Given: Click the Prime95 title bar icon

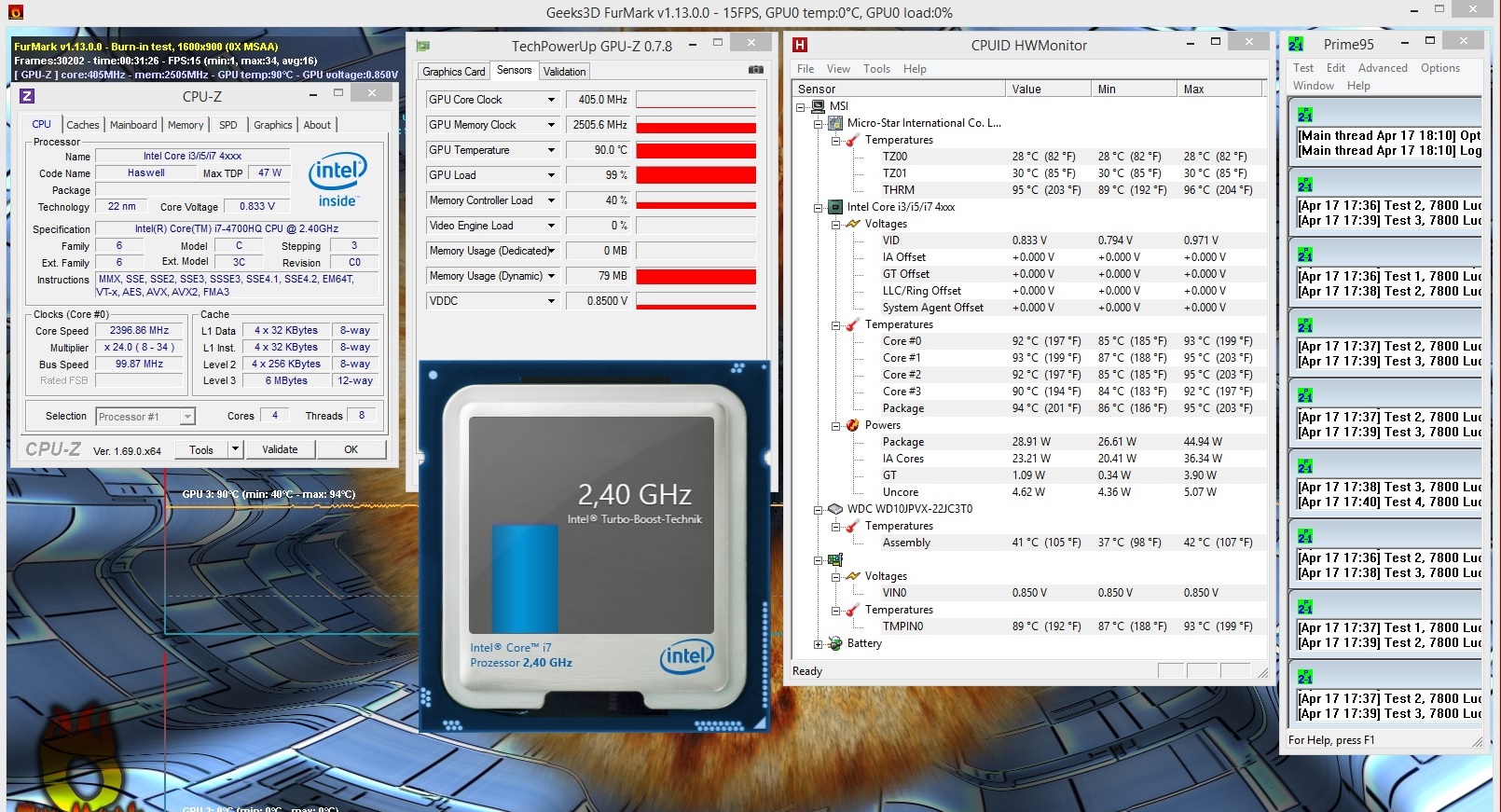Looking at the screenshot, I should pos(1296,44).
